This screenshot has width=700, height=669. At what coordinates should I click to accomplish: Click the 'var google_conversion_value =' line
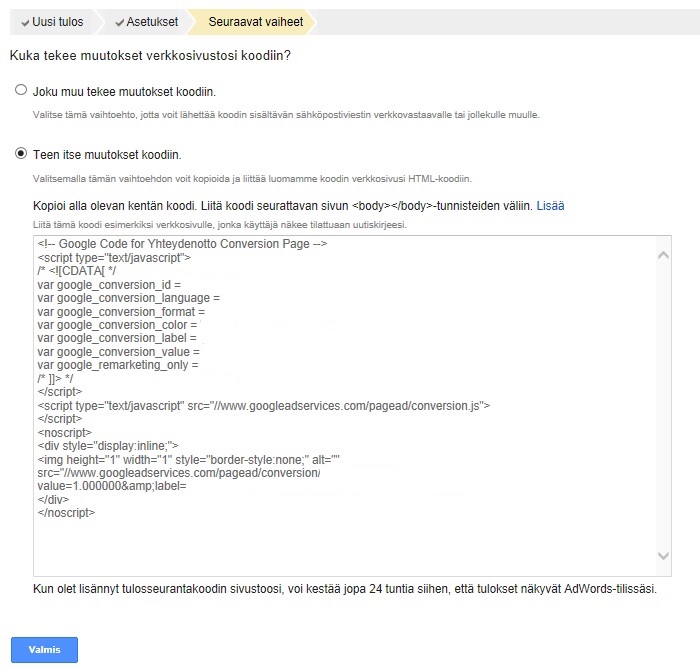(119, 352)
